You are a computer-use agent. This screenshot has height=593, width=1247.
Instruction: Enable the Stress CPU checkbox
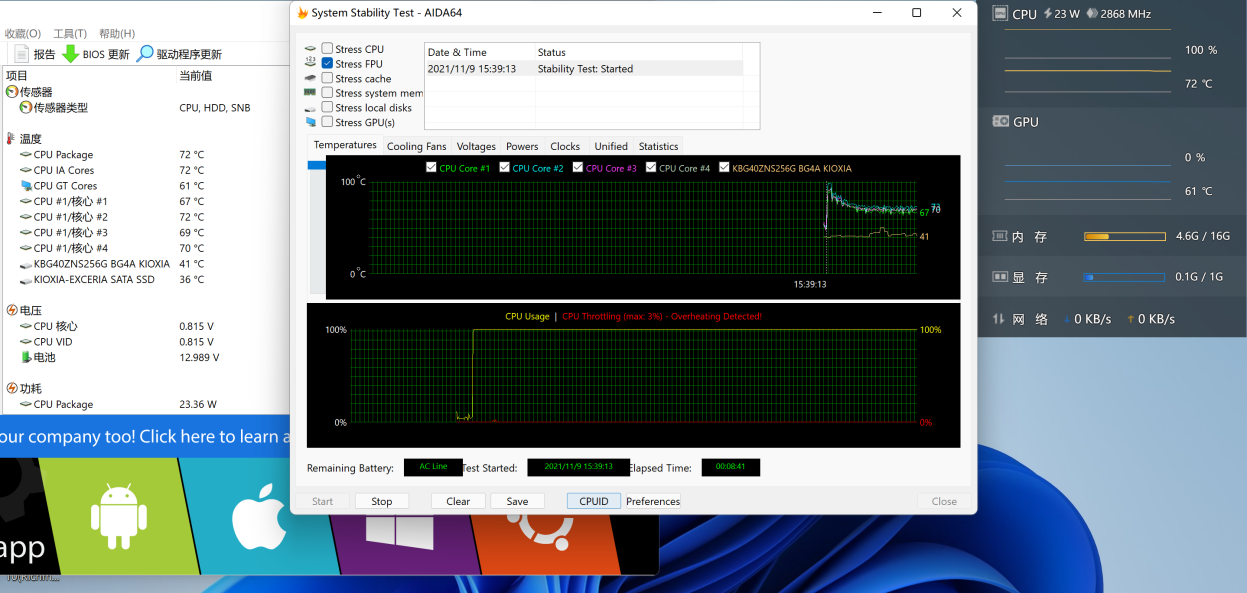(327, 49)
